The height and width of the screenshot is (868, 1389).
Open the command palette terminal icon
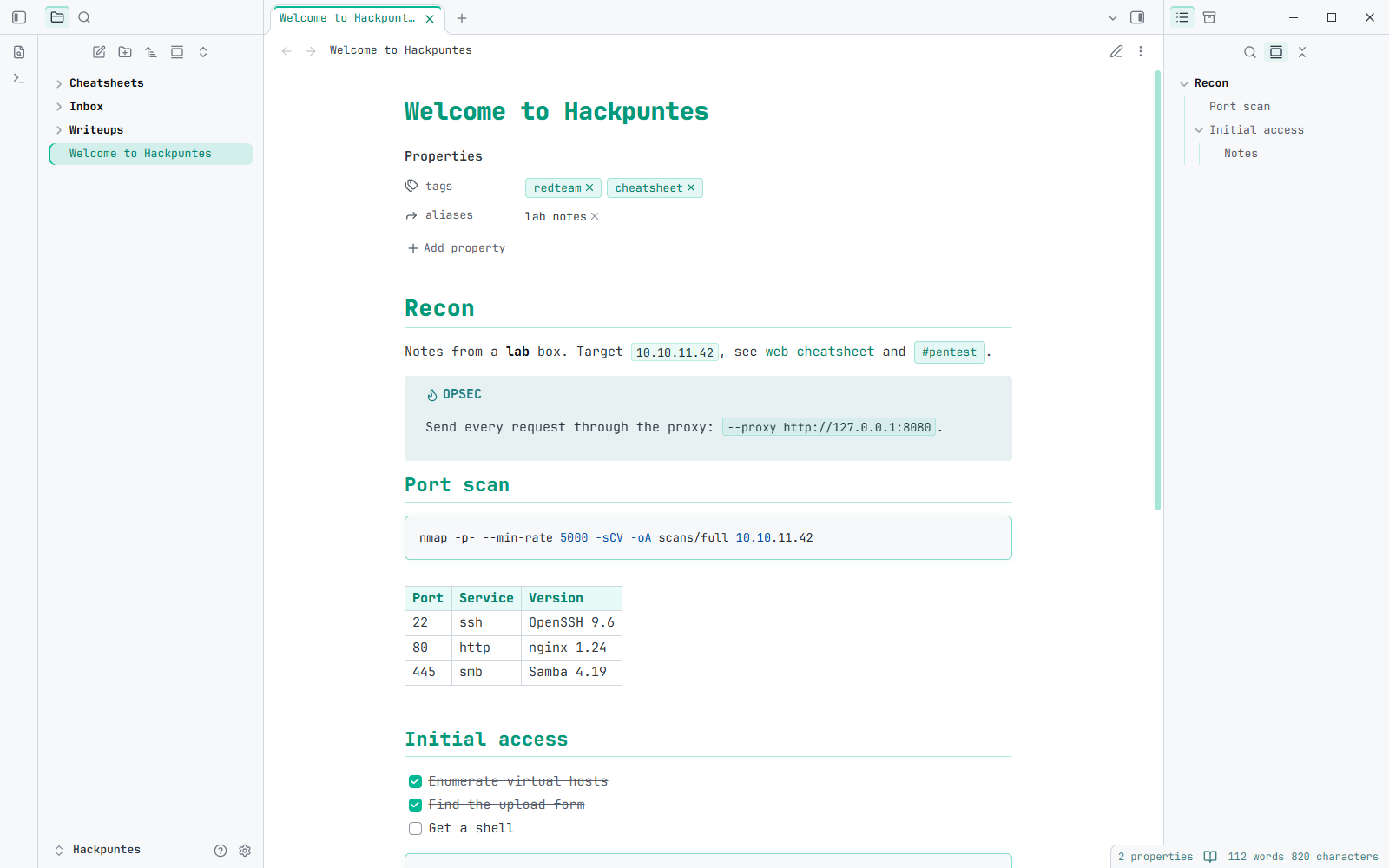19,78
